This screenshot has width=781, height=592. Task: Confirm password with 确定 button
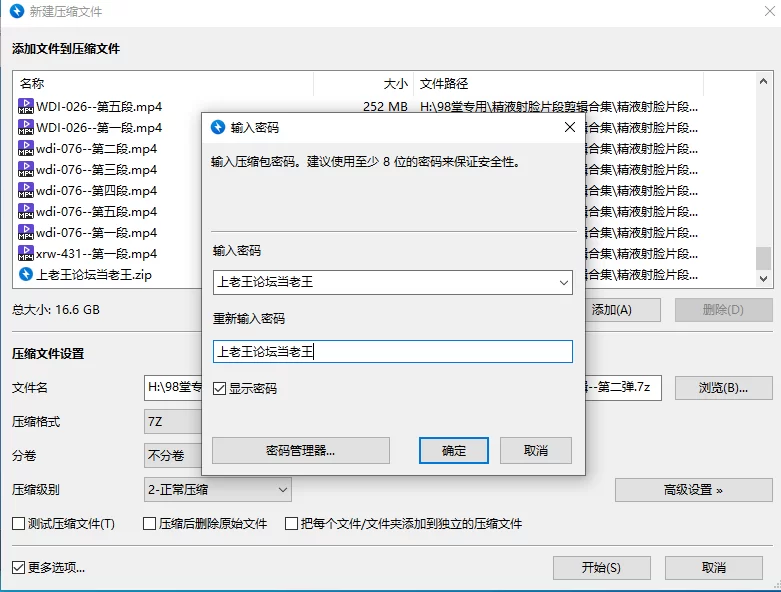click(454, 451)
